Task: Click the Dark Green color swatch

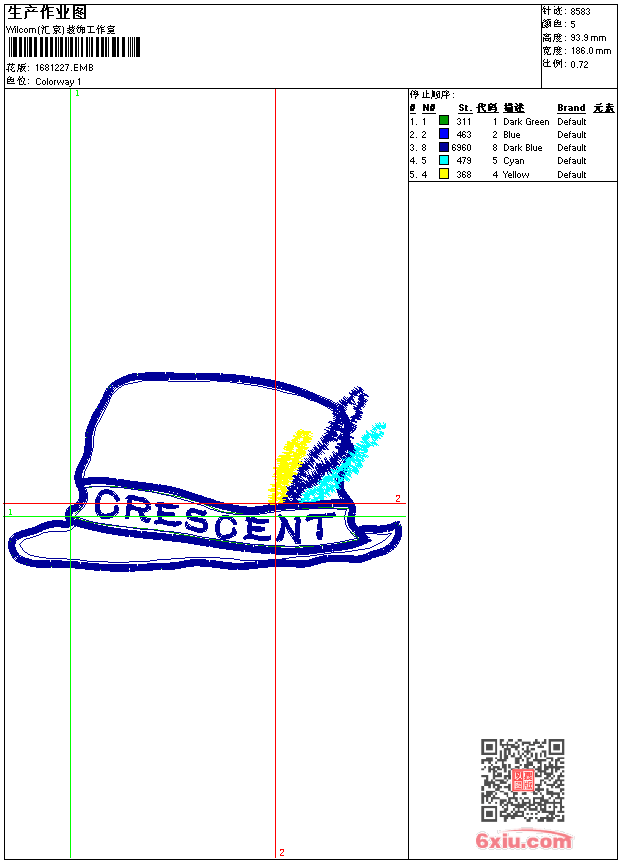Action: [x=444, y=121]
